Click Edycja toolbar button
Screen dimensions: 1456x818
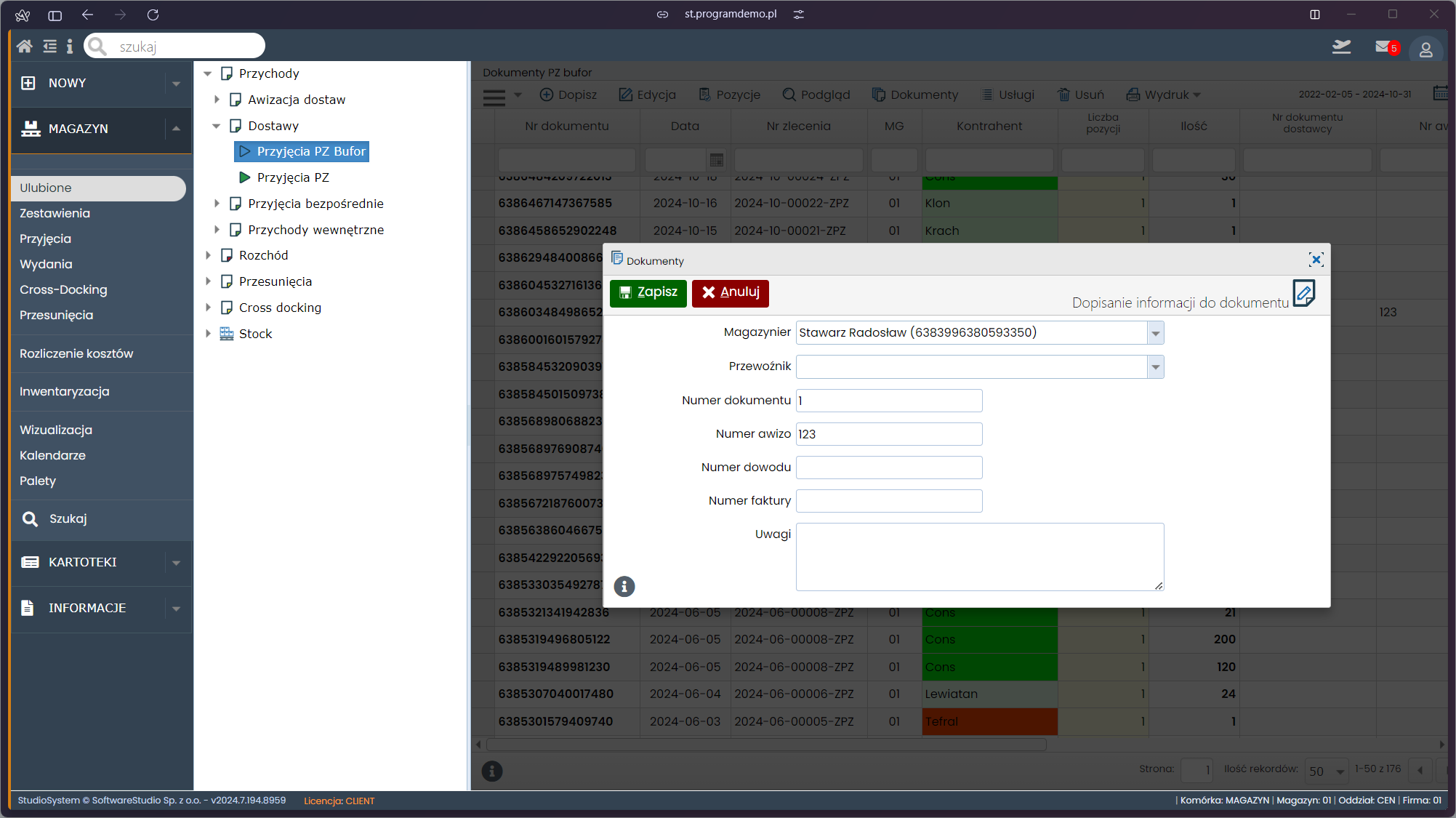(x=647, y=95)
